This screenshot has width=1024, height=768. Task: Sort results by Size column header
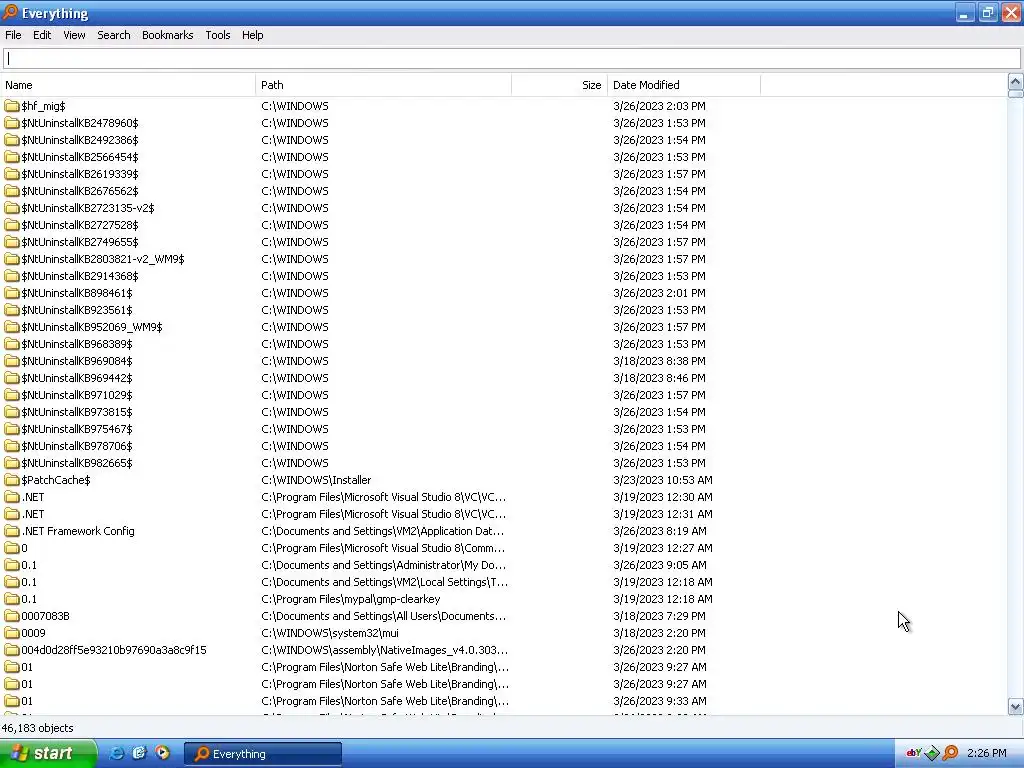[x=559, y=85]
